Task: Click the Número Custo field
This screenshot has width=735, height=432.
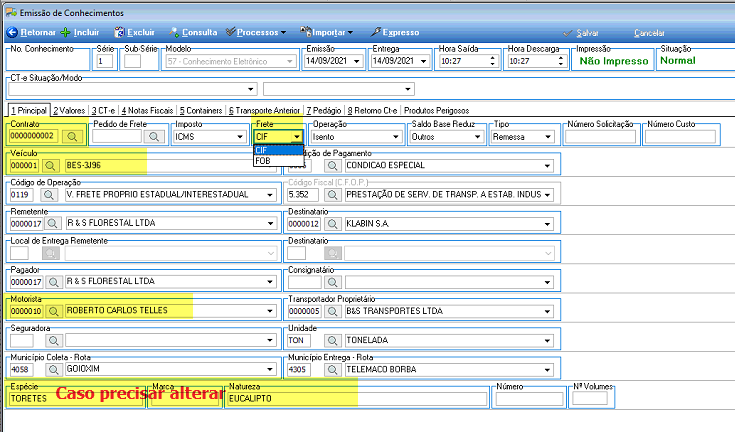Action: click(x=681, y=137)
